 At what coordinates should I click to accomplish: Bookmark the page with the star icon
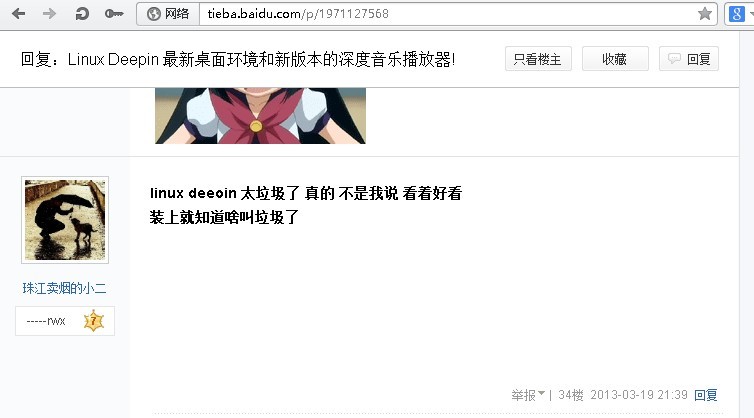pos(704,13)
